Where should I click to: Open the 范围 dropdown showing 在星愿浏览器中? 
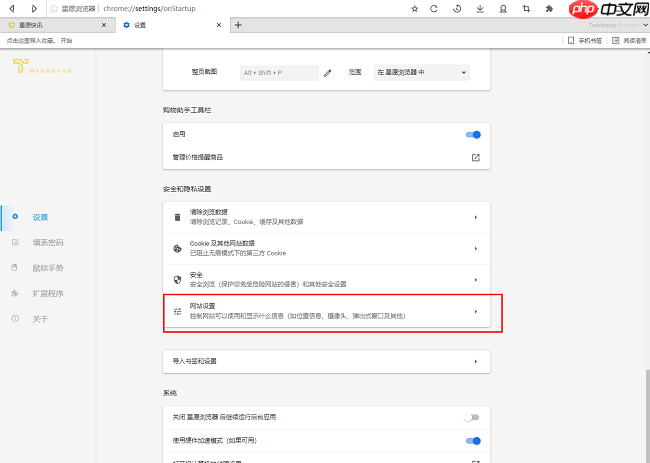tap(422, 73)
